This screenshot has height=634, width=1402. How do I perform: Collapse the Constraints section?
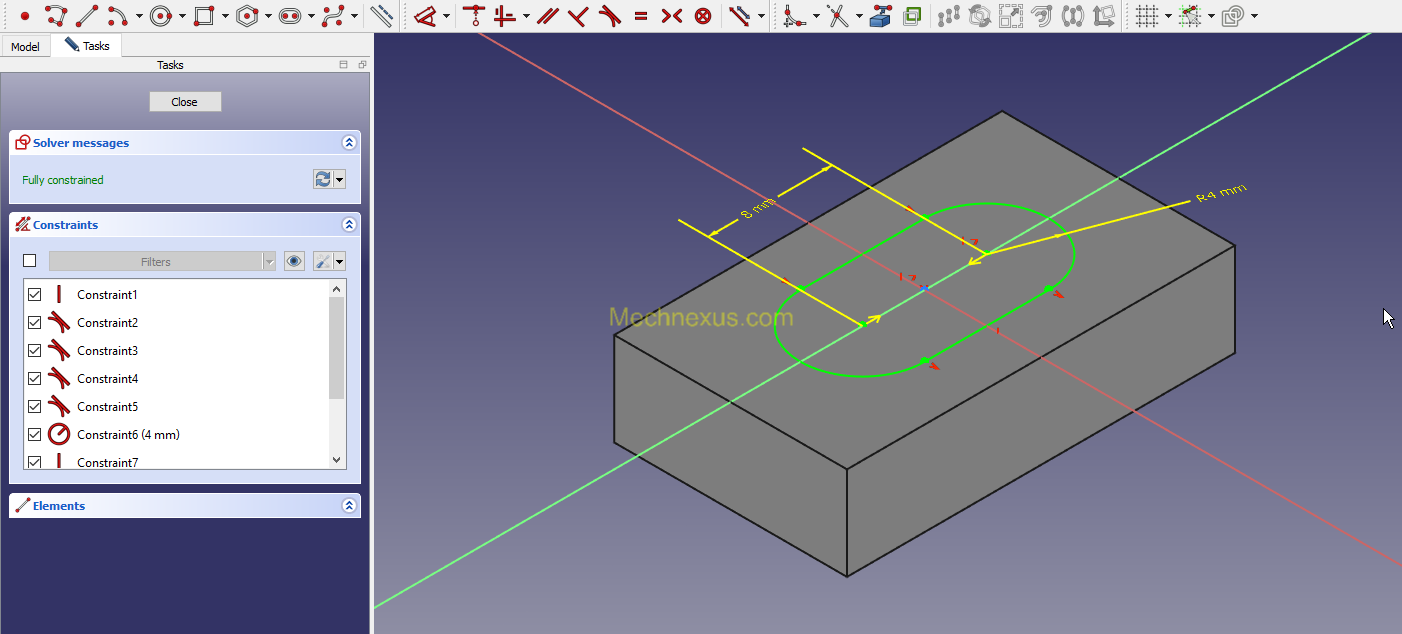349,225
